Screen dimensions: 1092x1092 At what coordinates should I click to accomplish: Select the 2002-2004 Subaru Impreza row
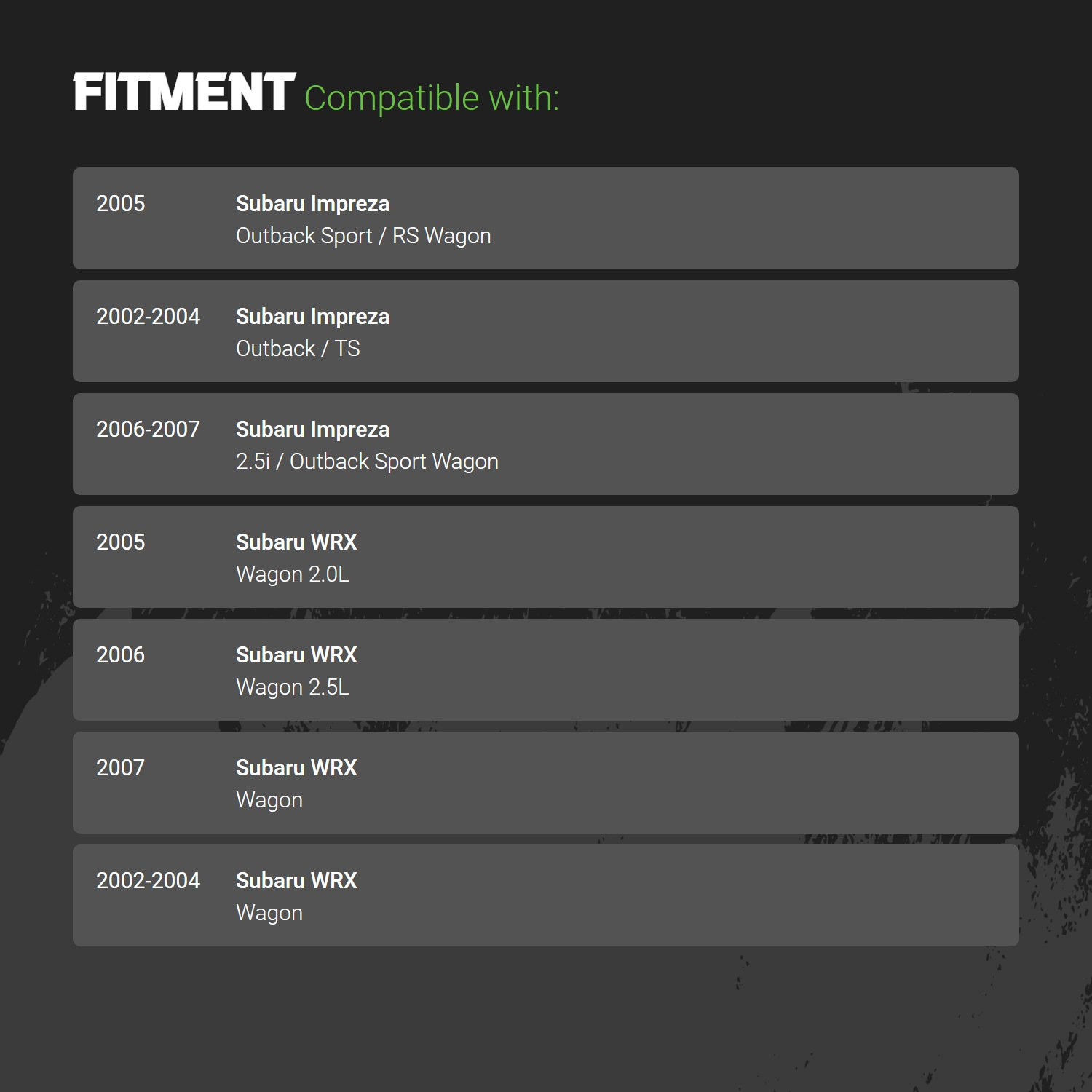[546, 331]
